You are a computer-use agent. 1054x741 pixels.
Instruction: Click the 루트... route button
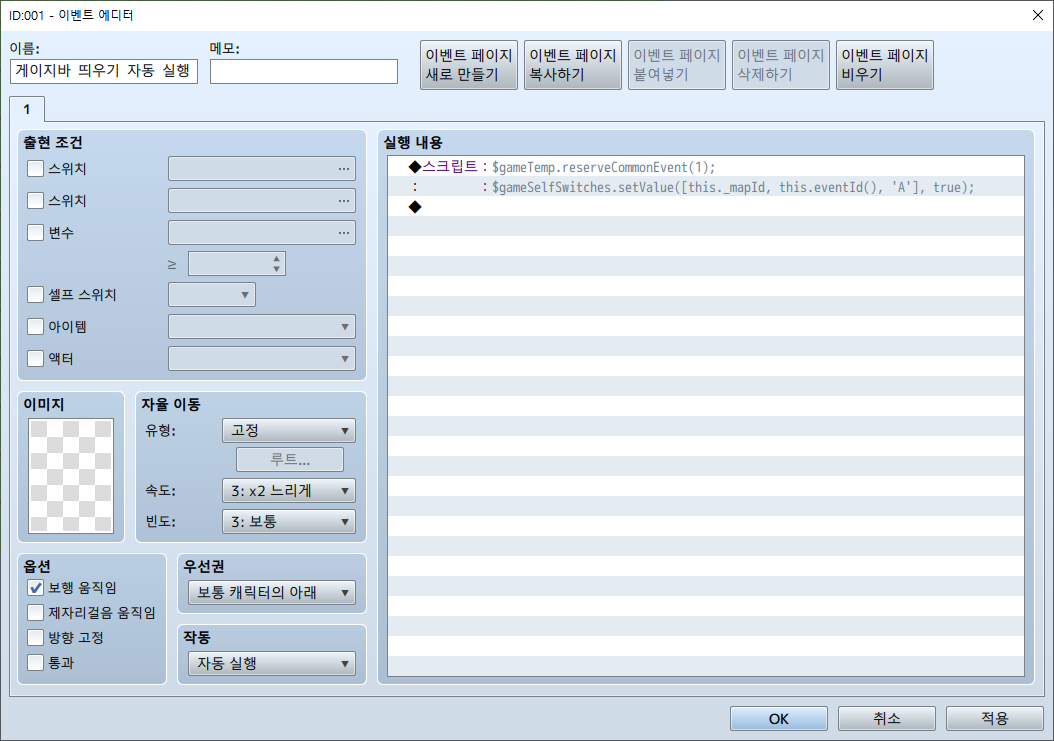pyautogui.click(x=290, y=460)
